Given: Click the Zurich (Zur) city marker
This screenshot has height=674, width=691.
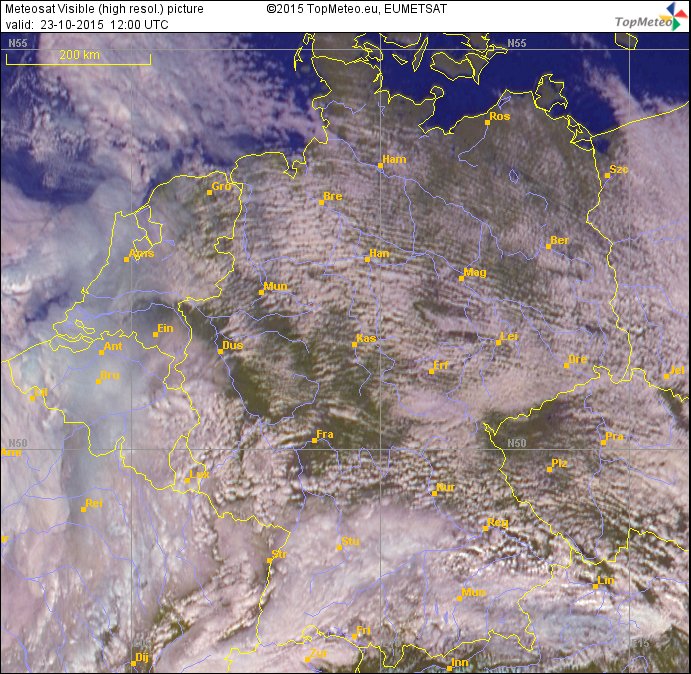Looking at the screenshot, I should pos(306,659).
